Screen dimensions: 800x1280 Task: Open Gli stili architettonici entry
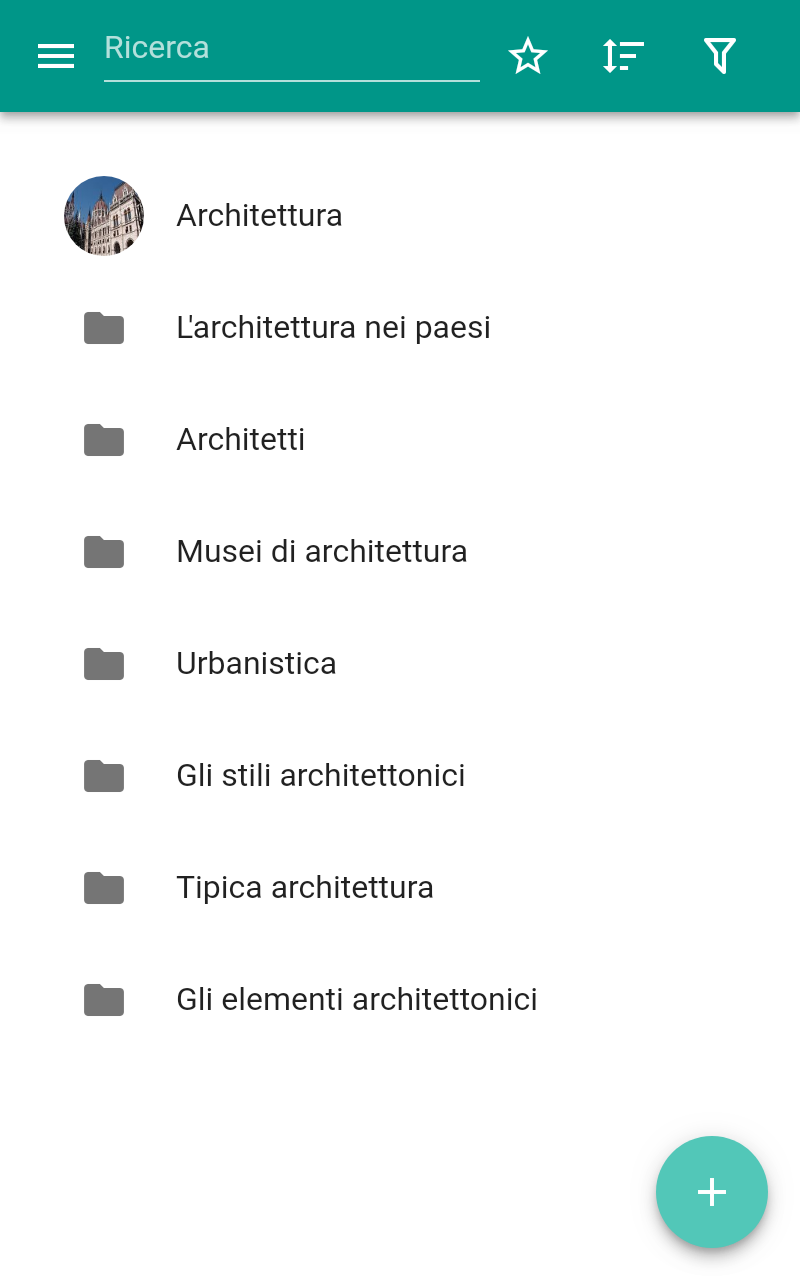[400, 776]
